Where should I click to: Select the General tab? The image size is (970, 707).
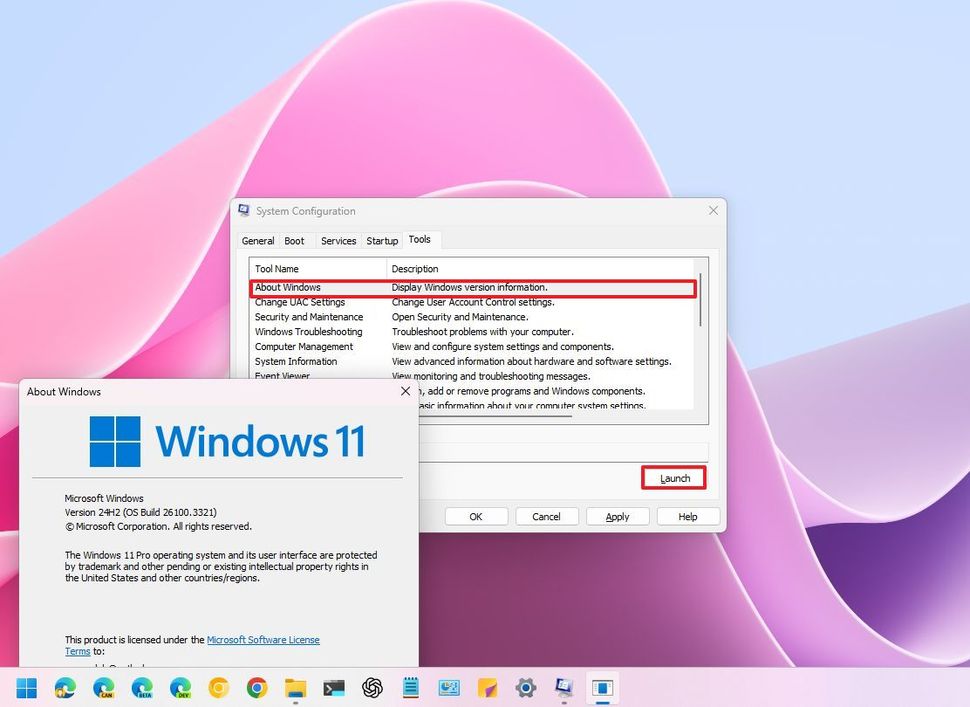(x=257, y=240)
